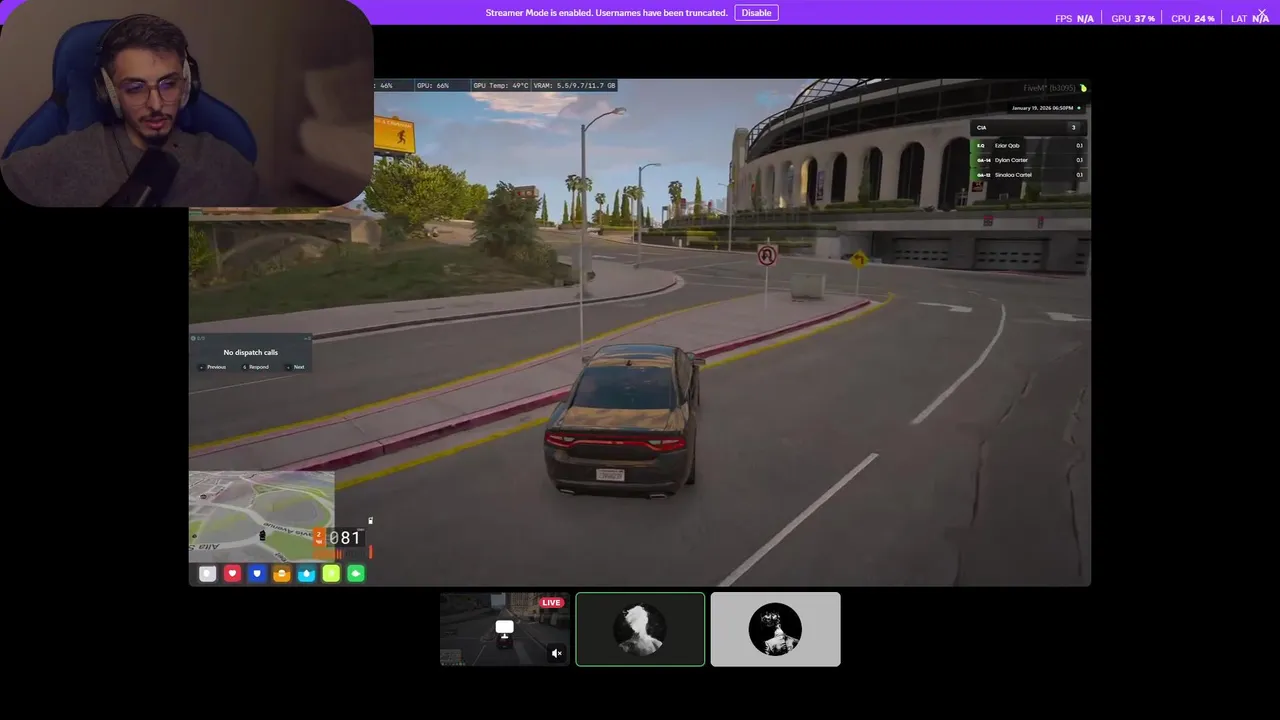Viewport: 1280px width, 720px height.
Task: Click the monitor icon on stream thumbnail
Action: point(505,628)
